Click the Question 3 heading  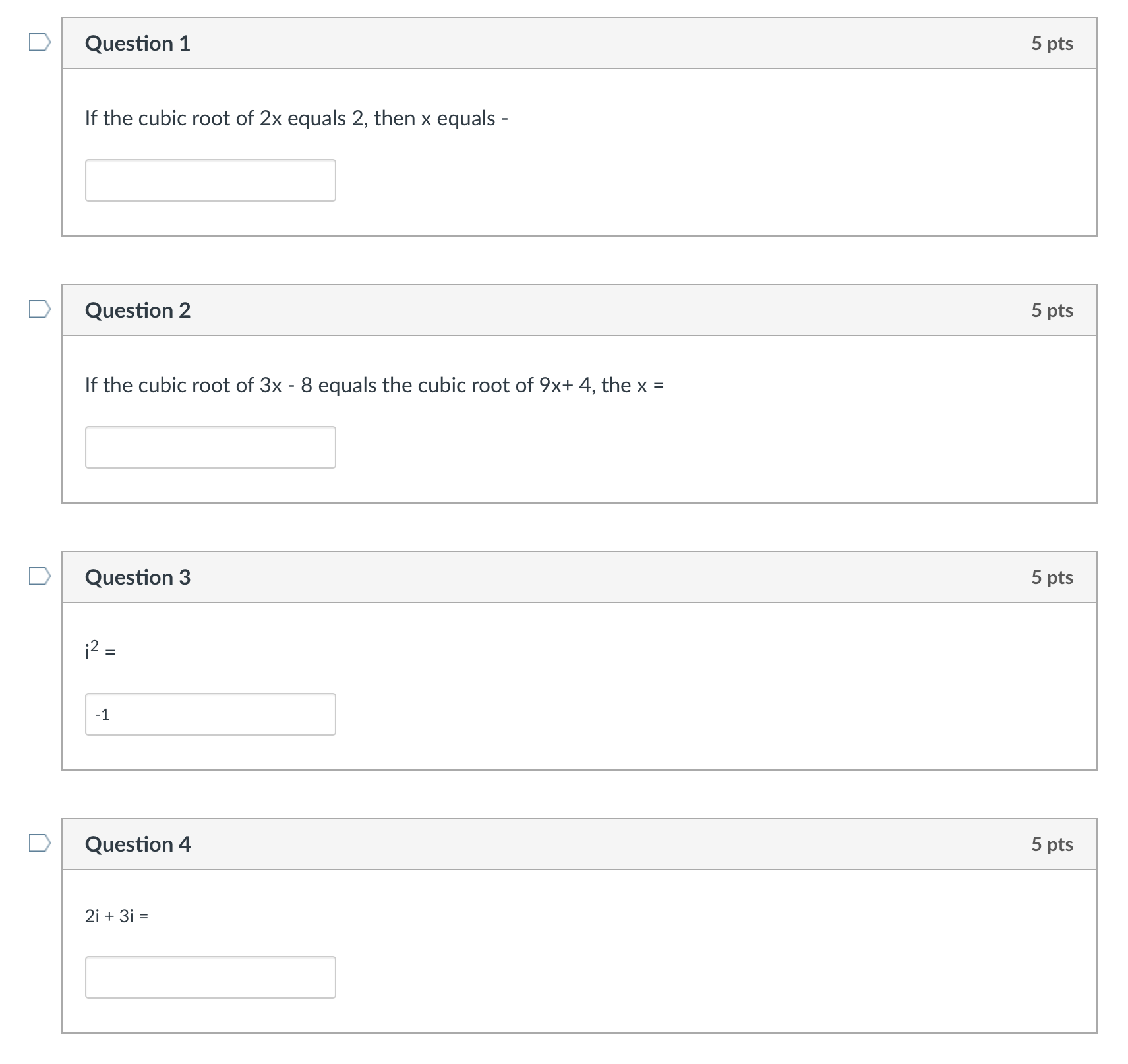coord(138,577)
